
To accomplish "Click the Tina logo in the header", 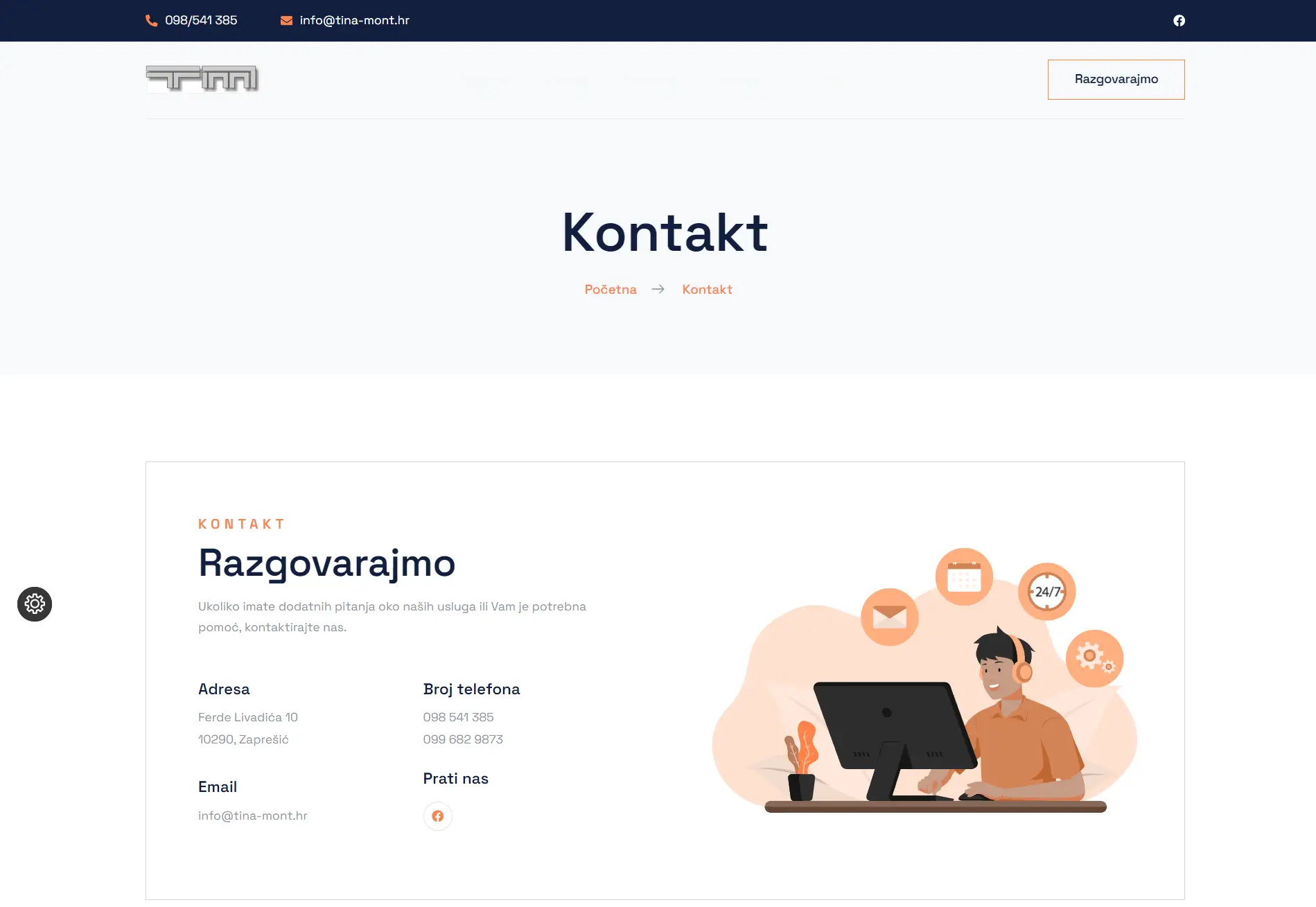I will point(202,79).
